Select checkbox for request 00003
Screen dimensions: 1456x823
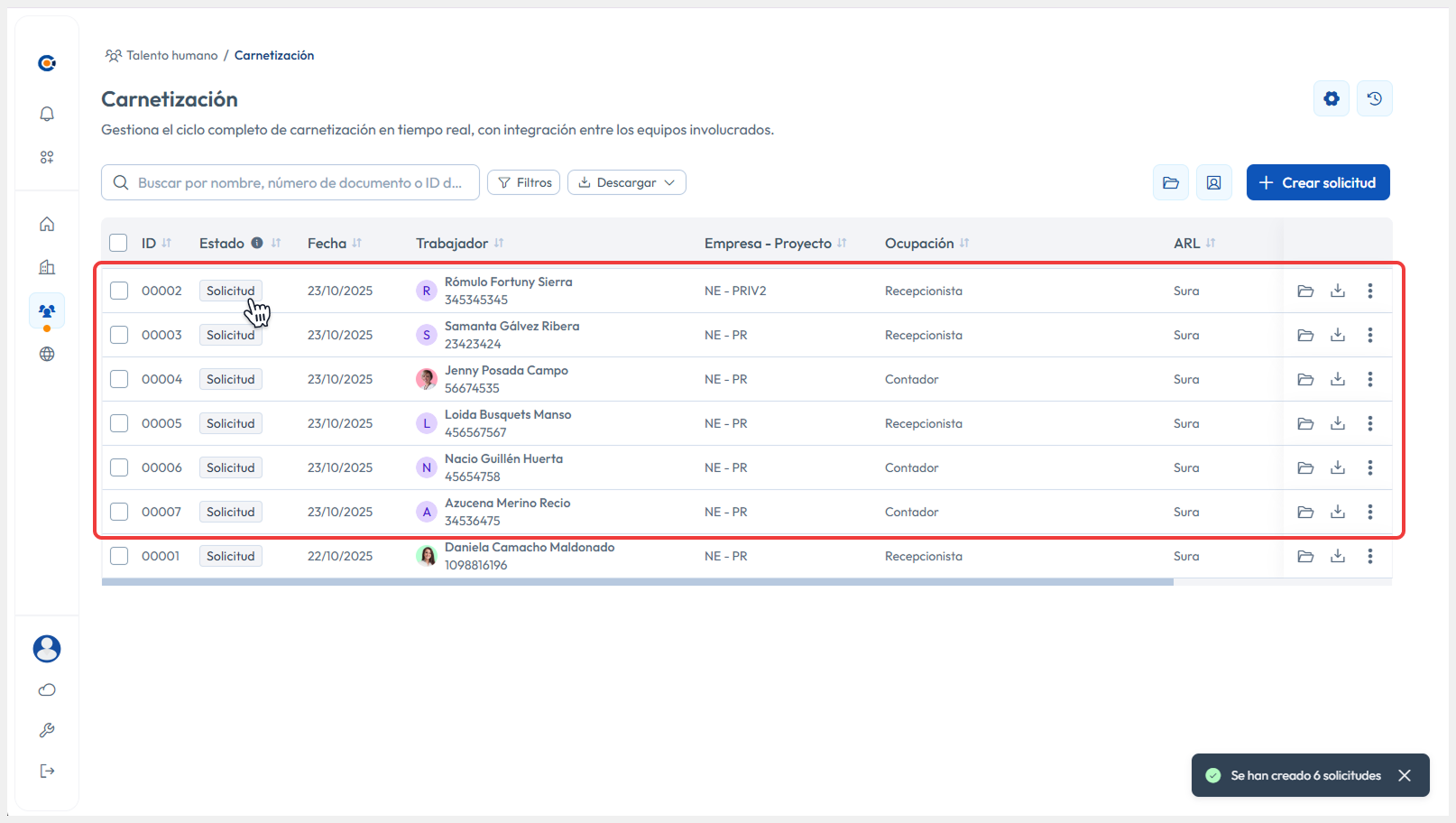tap(119, 335)
